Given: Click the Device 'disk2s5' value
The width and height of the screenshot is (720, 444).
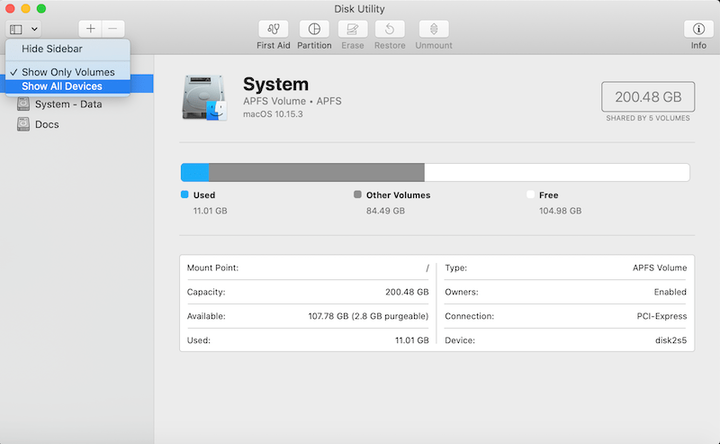Looking at the screenshot, I should coord(671,340).
